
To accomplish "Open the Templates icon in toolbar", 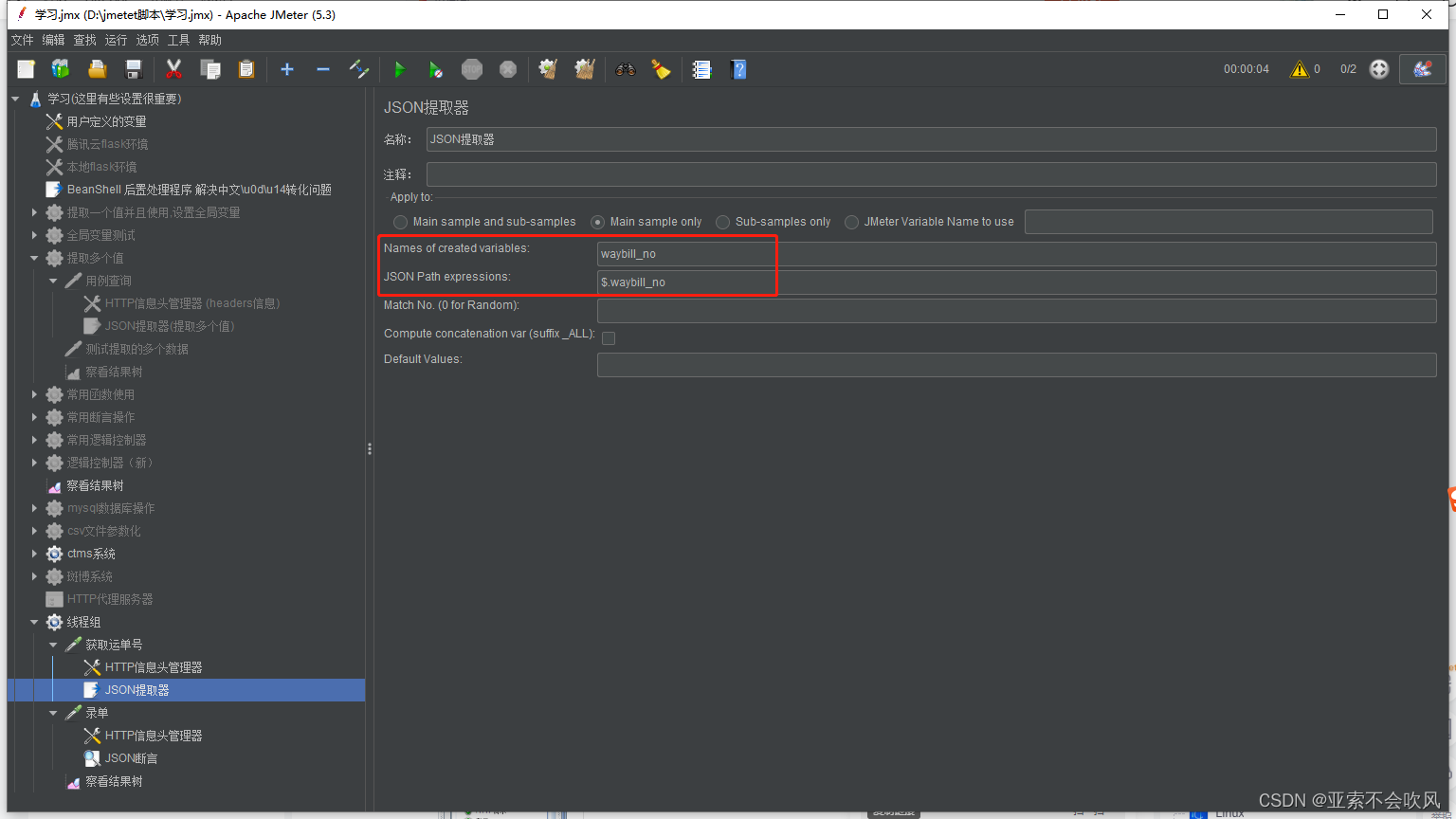I will (61, 69).
